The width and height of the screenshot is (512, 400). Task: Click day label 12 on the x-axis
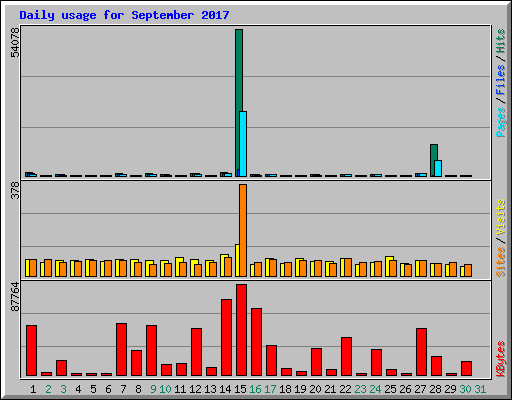pyautogui.click(x=195, y=389)
